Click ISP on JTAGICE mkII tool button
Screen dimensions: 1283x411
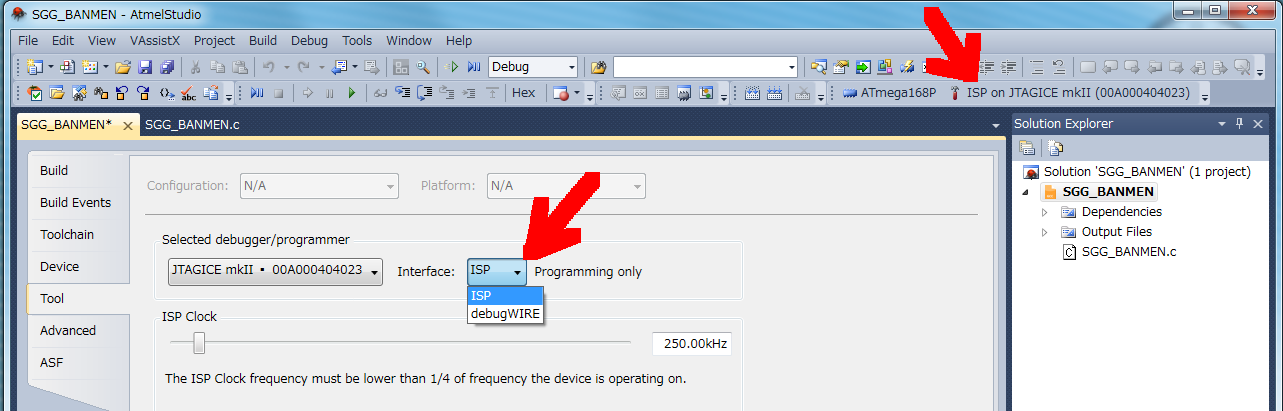(x=1068, y=93)
